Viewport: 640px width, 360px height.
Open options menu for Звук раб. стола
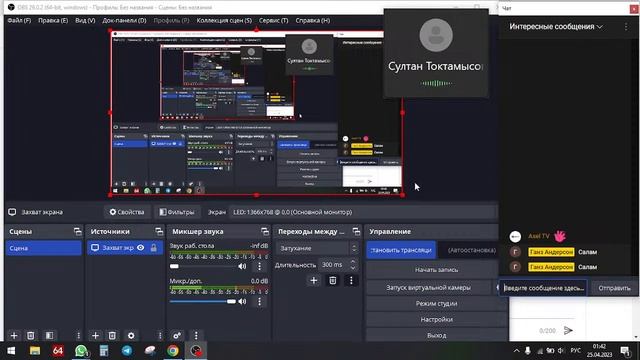click(260, 267)
